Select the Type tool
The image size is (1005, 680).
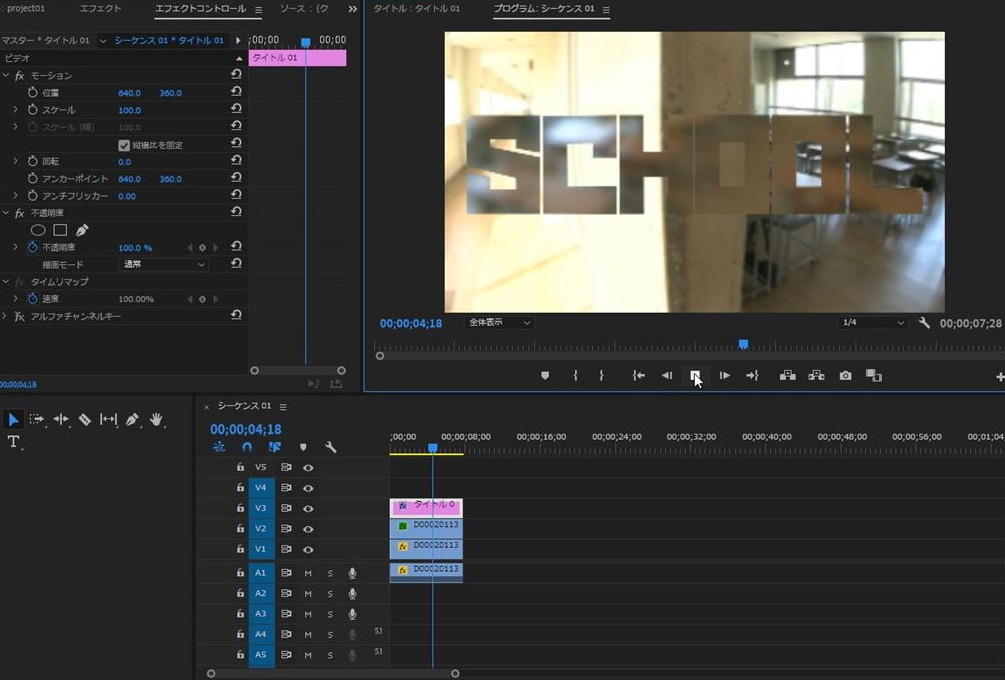14,442
